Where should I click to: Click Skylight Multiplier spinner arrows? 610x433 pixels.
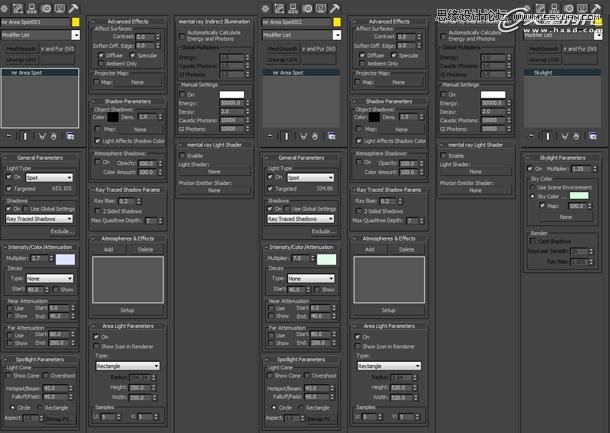[x=594, y=169]
